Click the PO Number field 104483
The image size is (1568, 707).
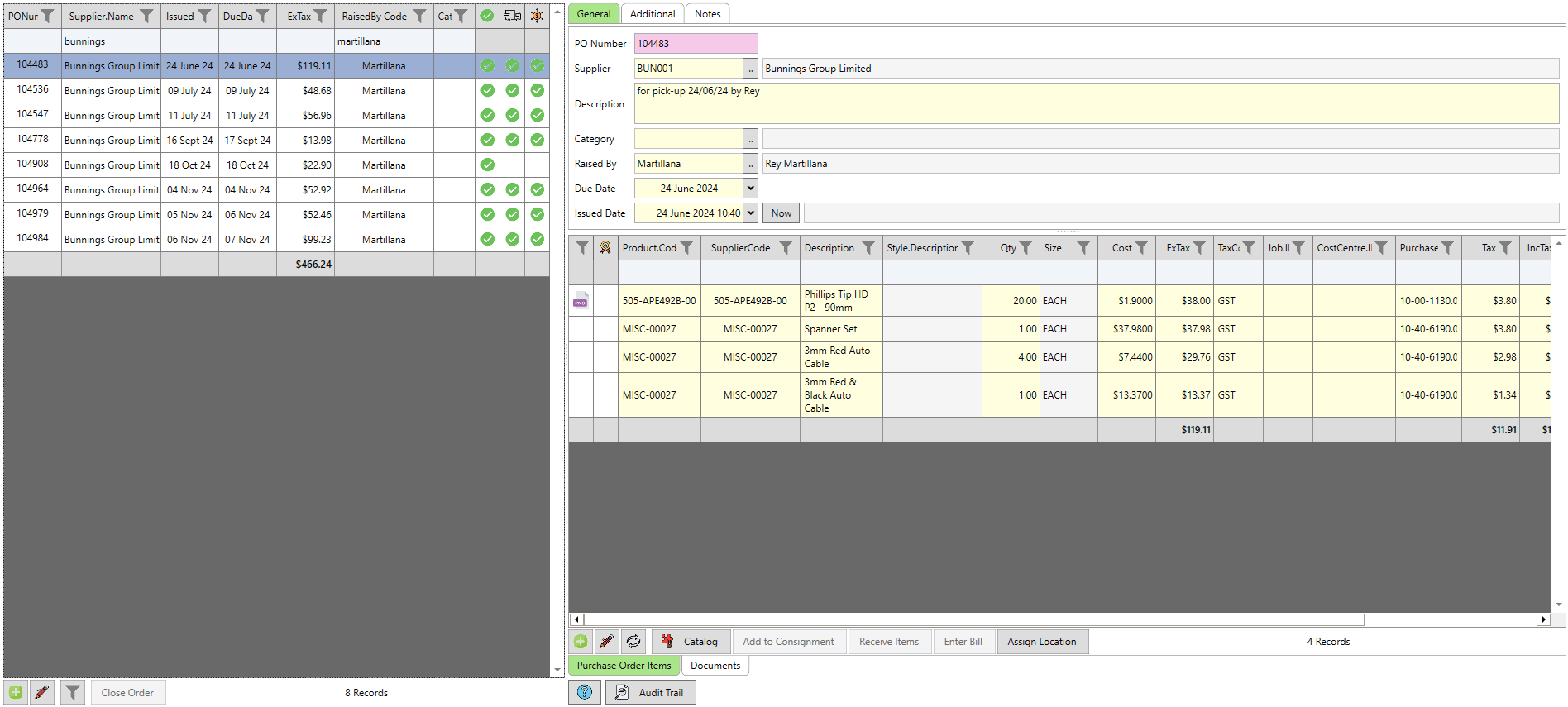(x=696, y=44)
